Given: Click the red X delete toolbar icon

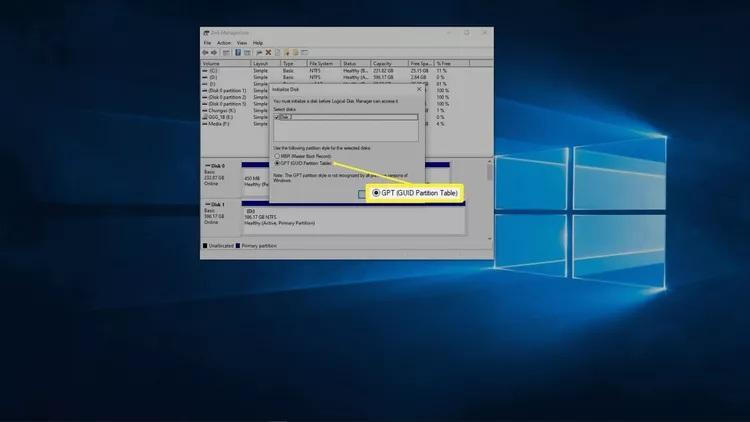Looking at the screenshot, I should (268, 52).
